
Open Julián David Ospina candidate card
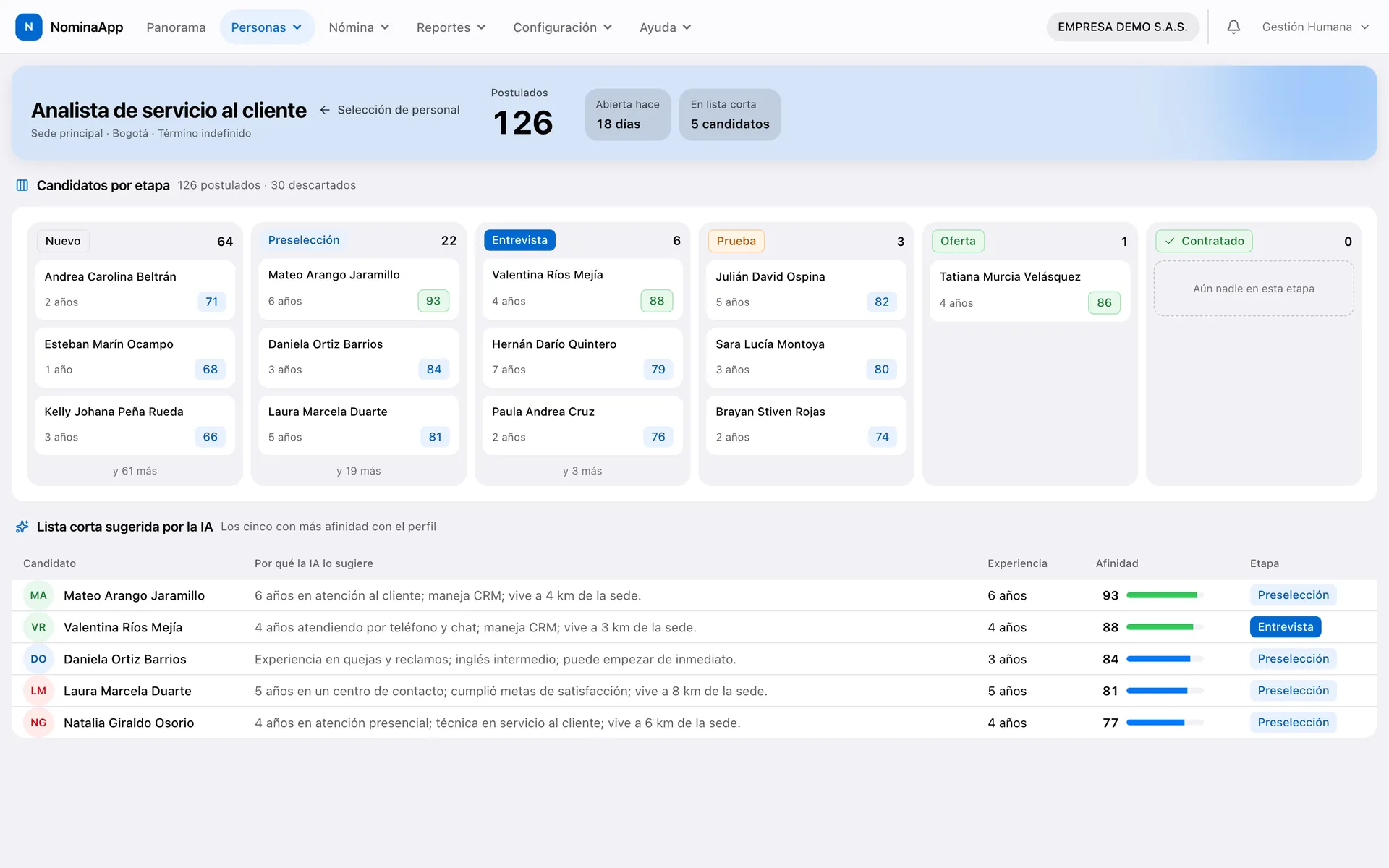(x=806, y=290)
